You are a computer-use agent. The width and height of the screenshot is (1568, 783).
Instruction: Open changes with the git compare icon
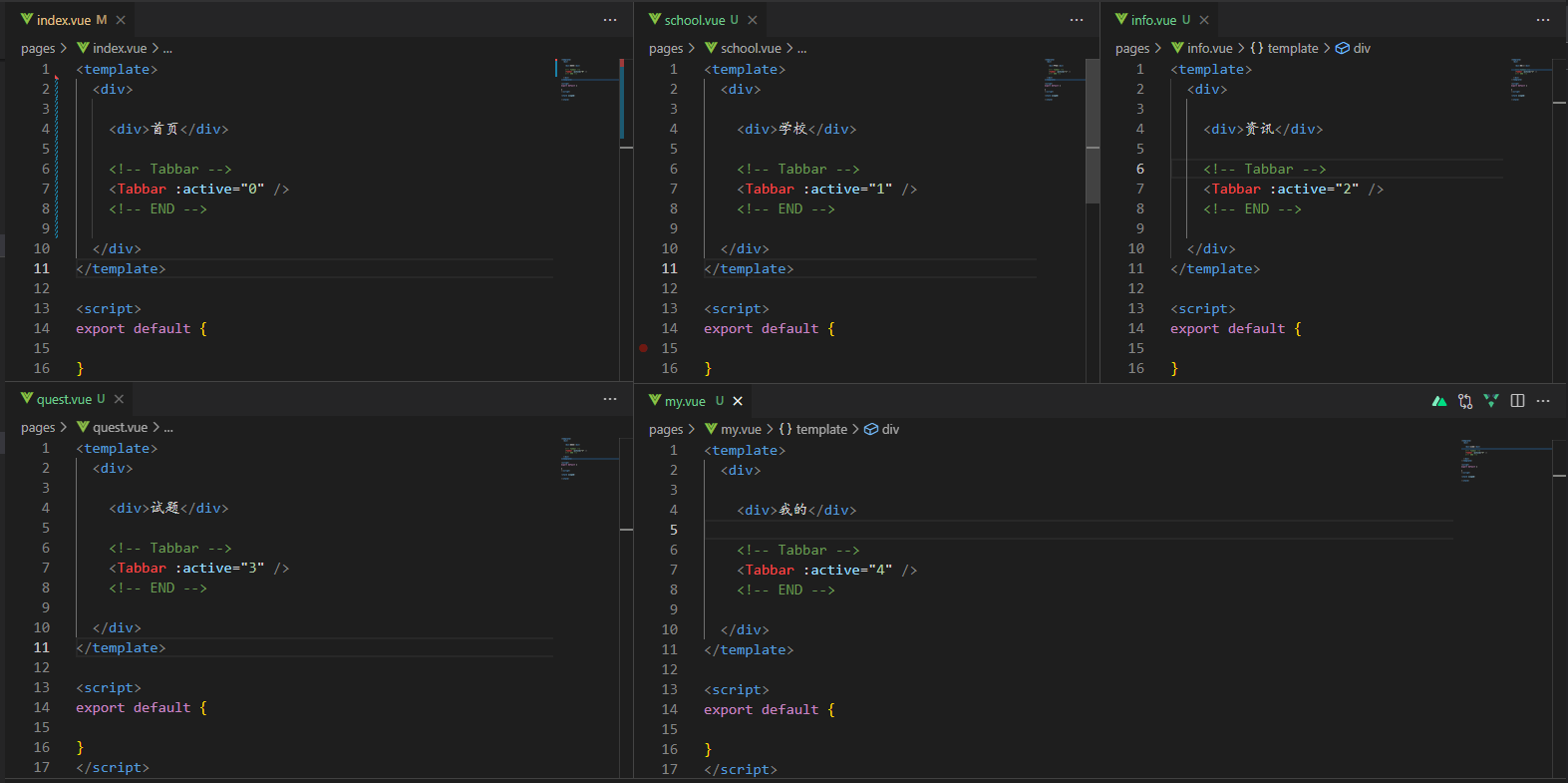pos(1464,401)
